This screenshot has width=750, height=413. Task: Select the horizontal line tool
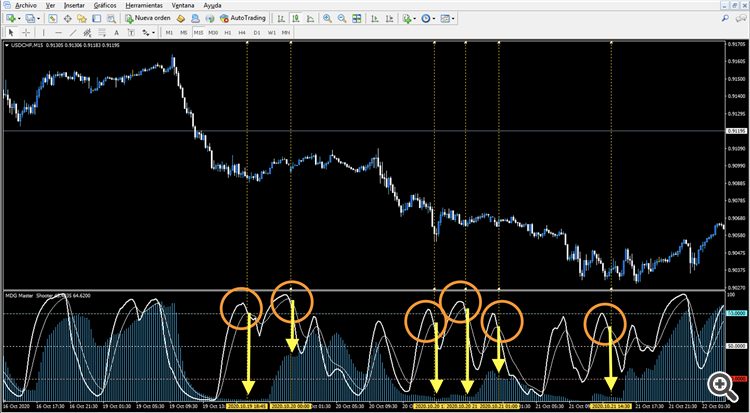click(x=58, y=33)
